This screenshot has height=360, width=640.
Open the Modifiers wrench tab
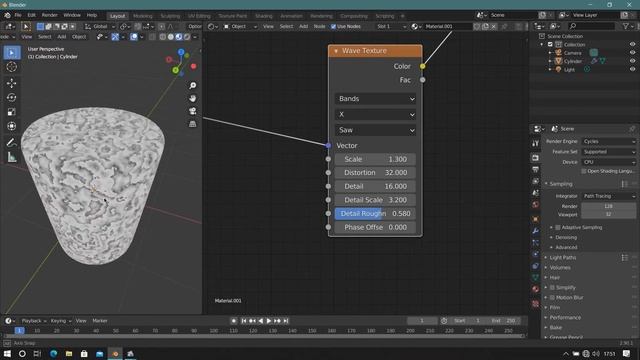click(536, 231)
